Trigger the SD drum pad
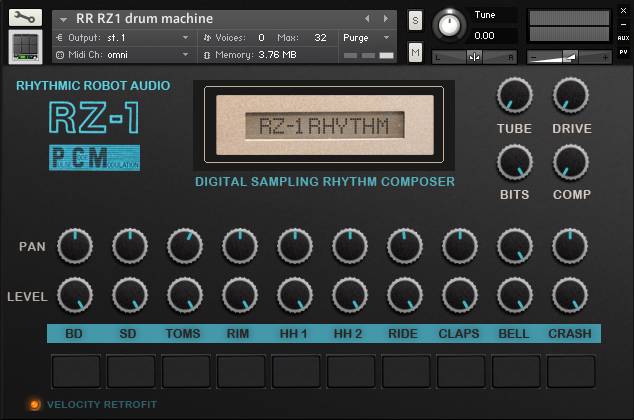The height and width of the screenshot is (420, 634). [x=131, y=371]
